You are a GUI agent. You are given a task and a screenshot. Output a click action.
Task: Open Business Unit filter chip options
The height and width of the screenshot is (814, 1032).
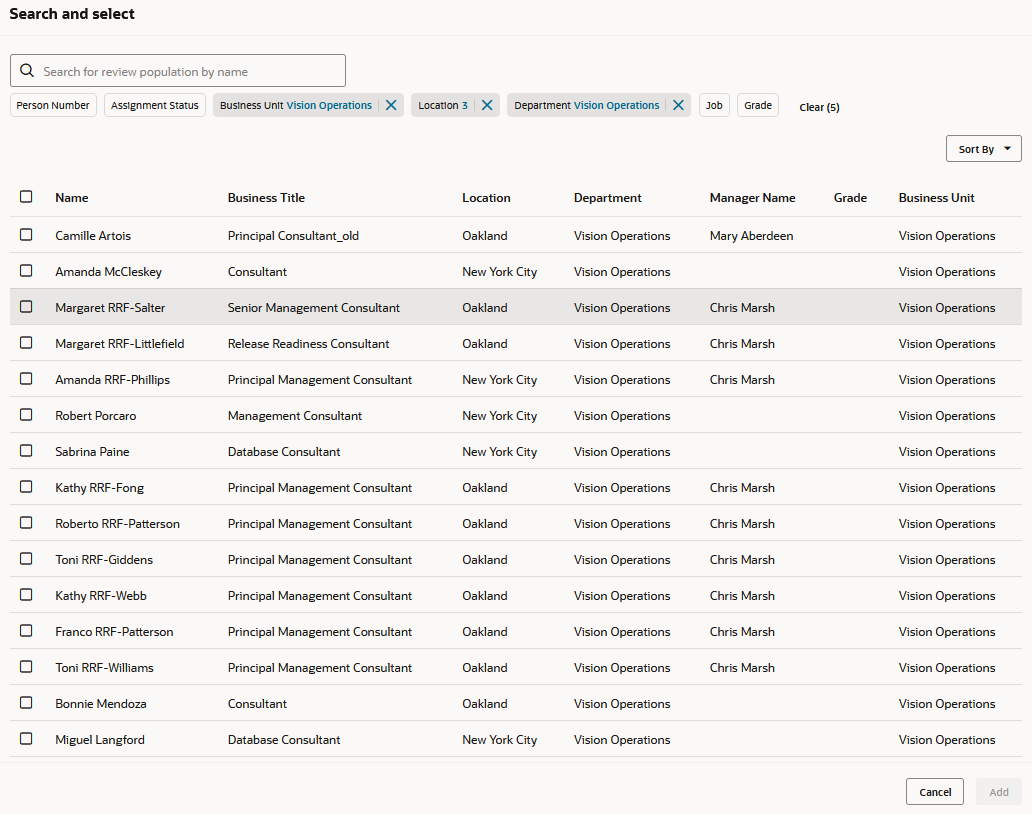tap(296, 105)
